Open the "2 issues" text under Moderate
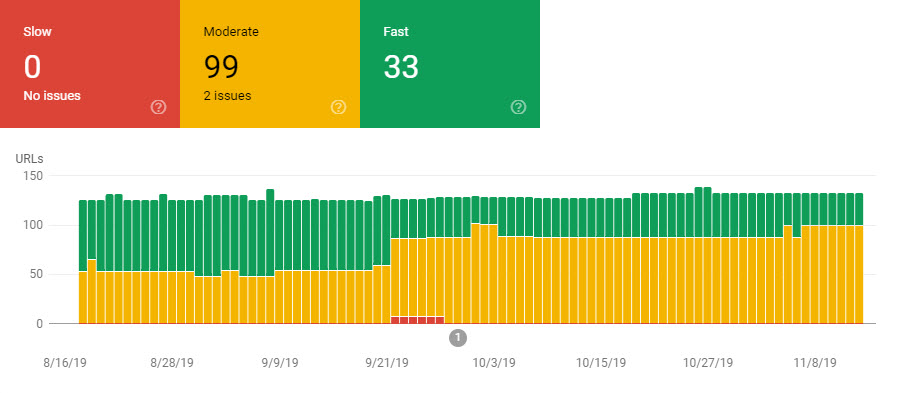The image size is (910, 393). 228,96
